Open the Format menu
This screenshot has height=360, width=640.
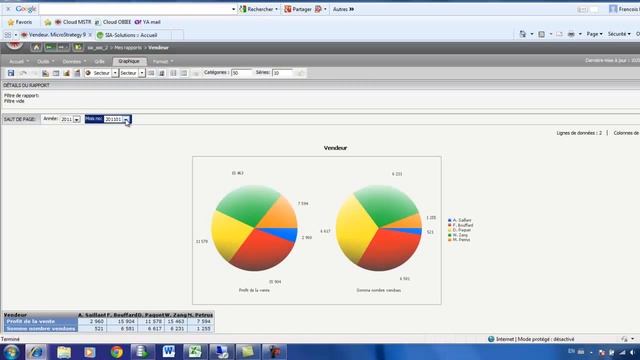(163, 62)
